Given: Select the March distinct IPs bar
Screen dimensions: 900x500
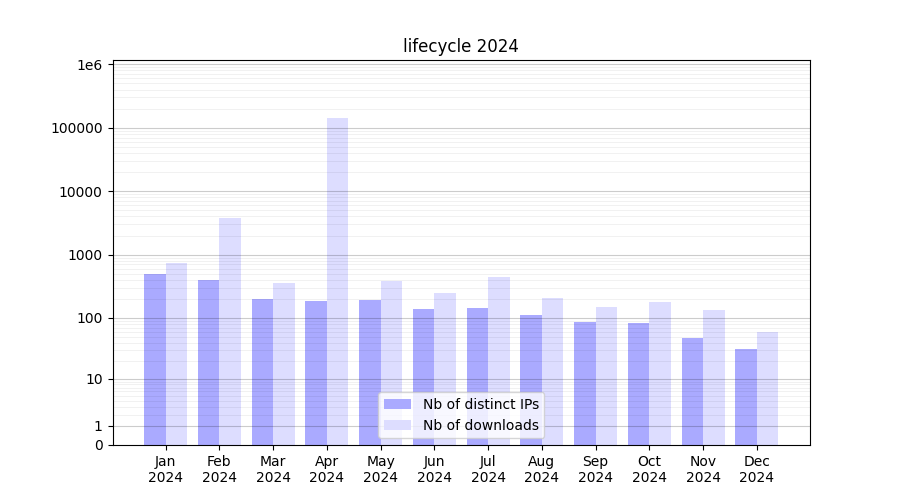Looking at the screenshot, I should click(x=262, y=371).
